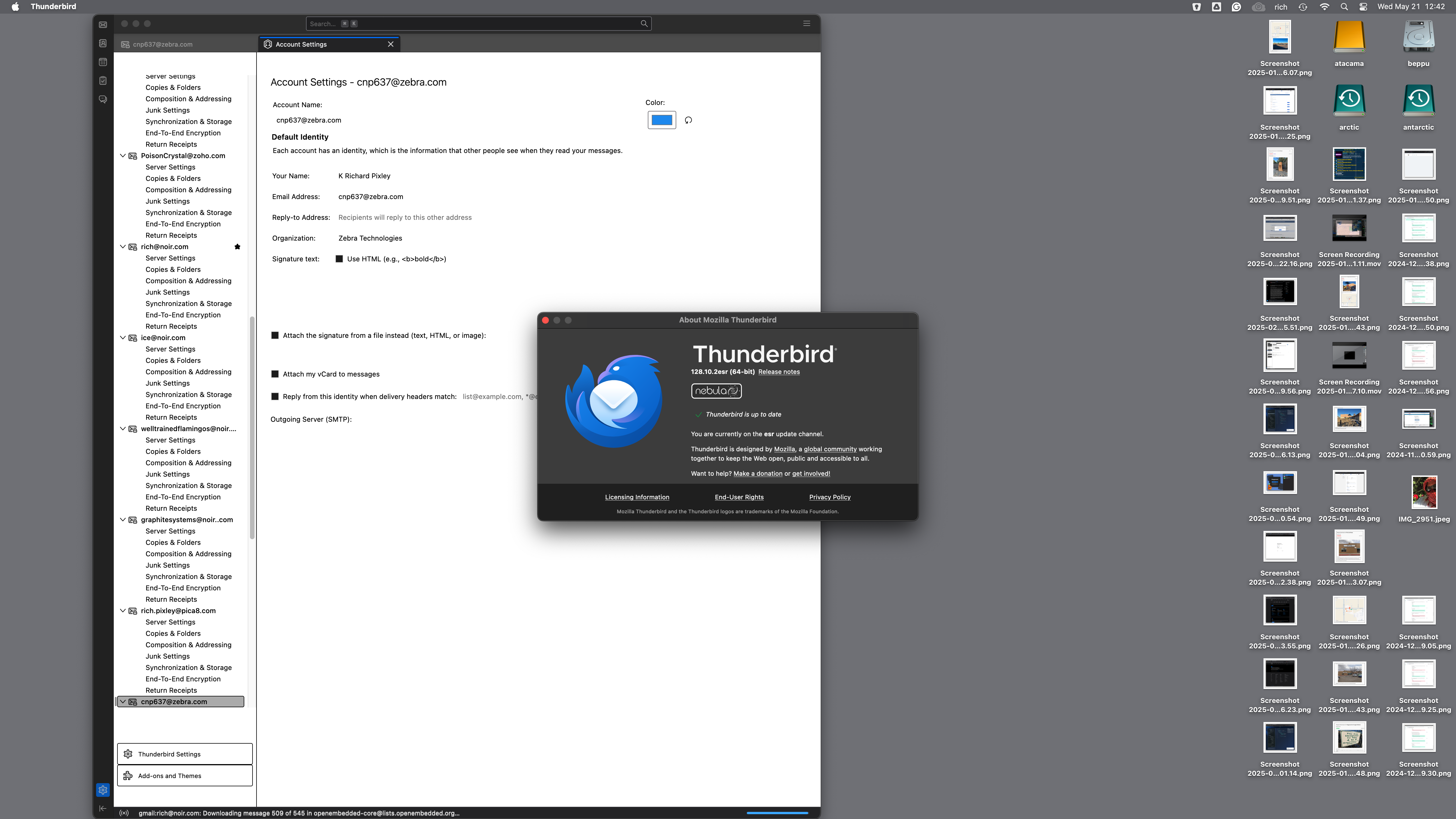Click the Nebula badge in About dialog

[716, 390]
